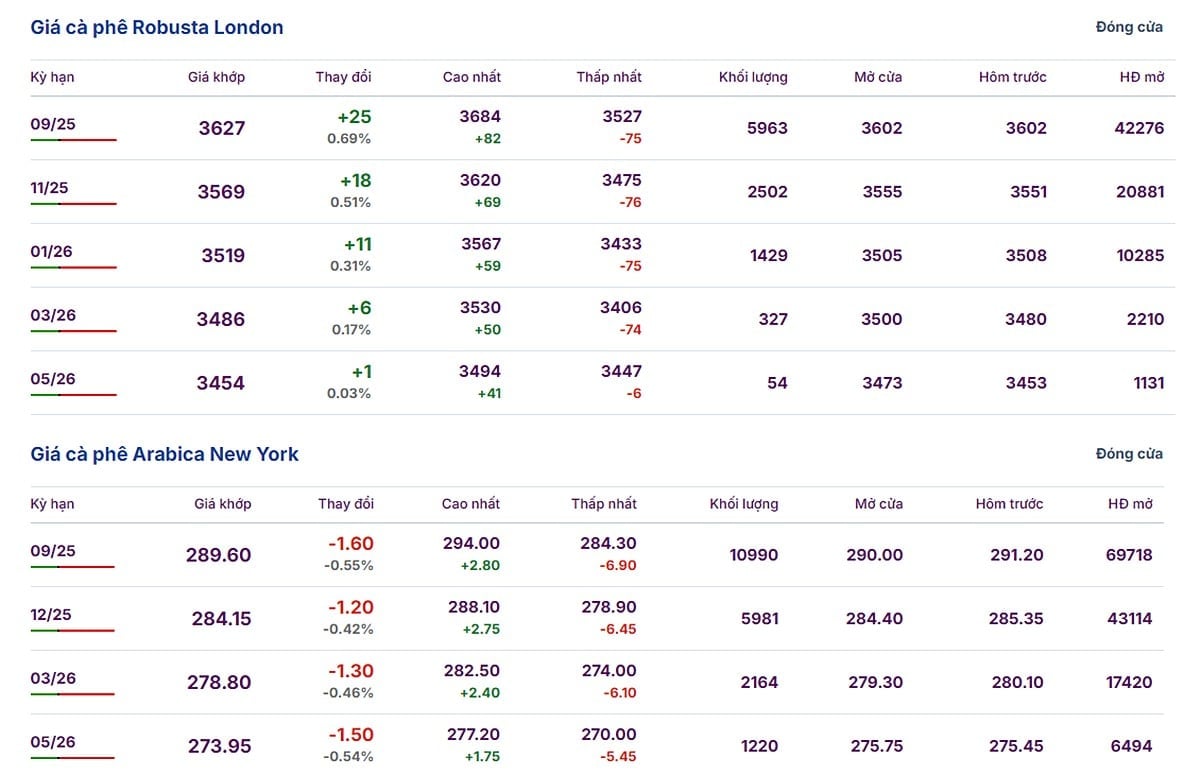The width and height of the screenshot is (1200, 774).
Task: Select the Arabica matched price 289.60
Action: 218,555
